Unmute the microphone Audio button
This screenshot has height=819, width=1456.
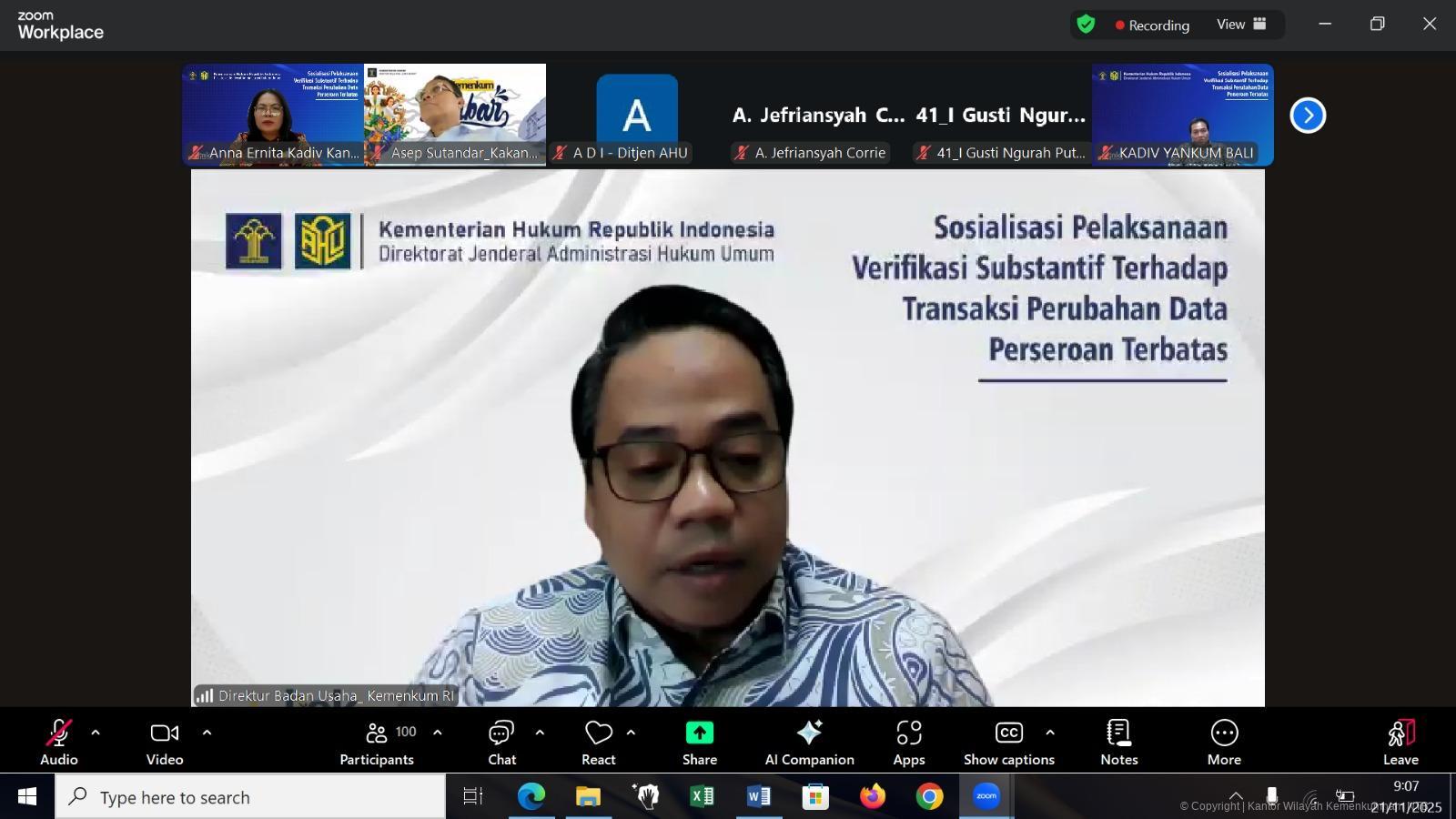click(59, 743)
